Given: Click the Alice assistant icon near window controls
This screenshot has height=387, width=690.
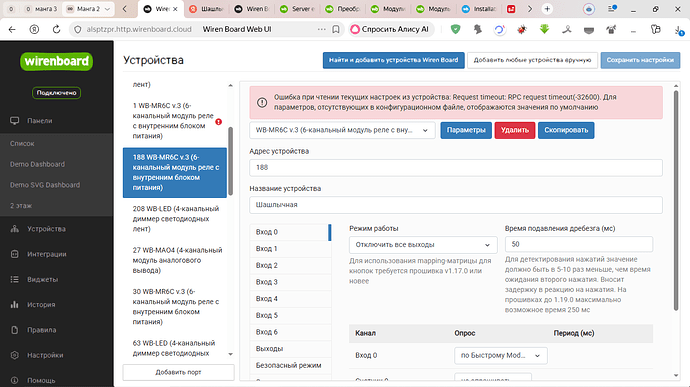Looking at the screenshot, I should tap(589, 9).
